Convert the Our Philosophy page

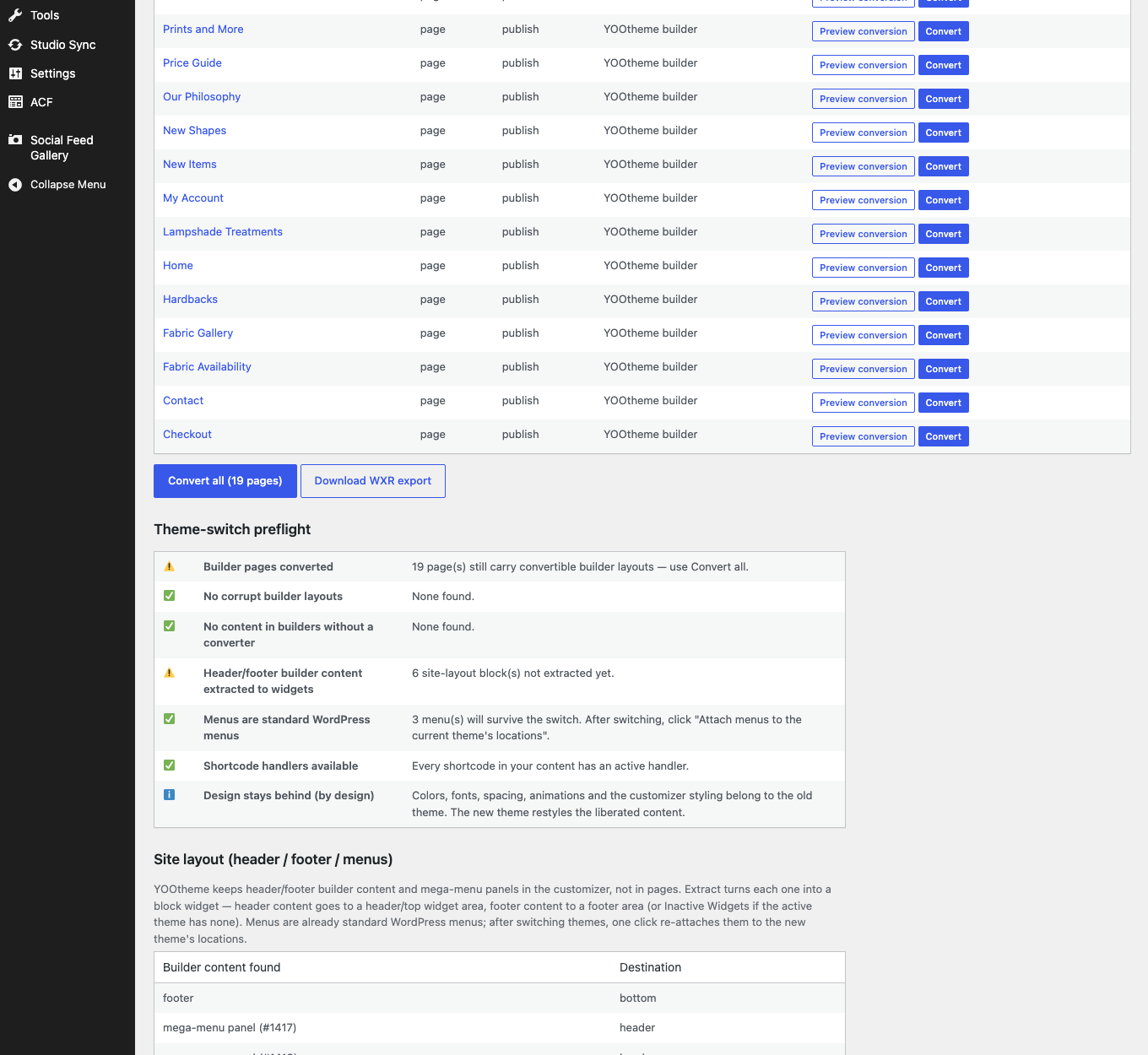944,99
